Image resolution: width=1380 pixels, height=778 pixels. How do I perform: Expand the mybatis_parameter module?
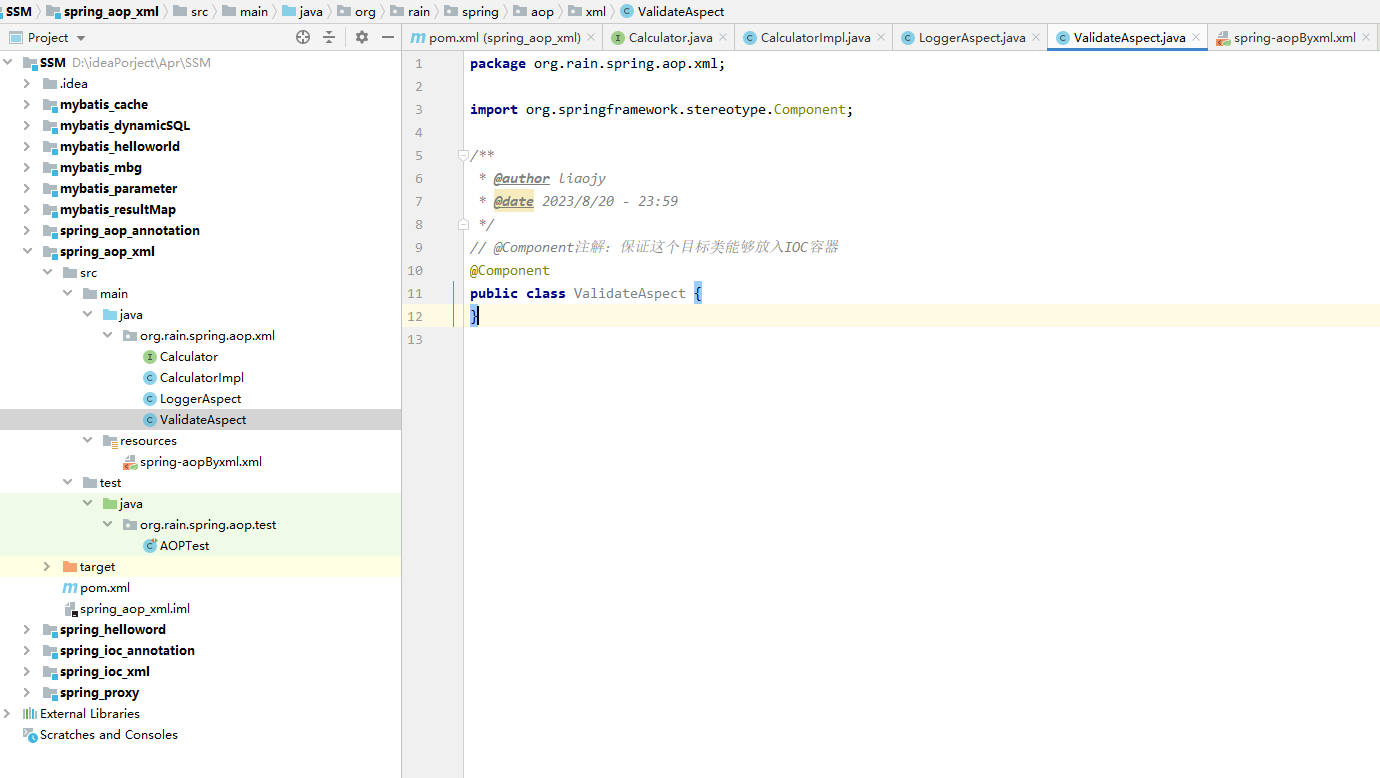27,188
